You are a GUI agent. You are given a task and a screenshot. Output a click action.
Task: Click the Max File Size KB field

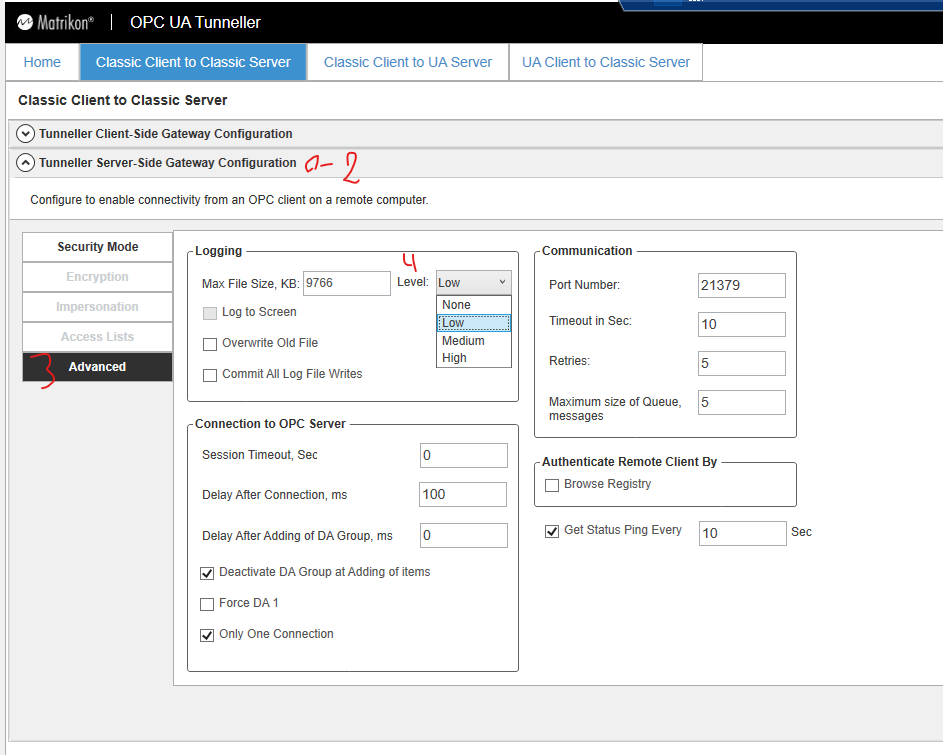coord(347,283)
